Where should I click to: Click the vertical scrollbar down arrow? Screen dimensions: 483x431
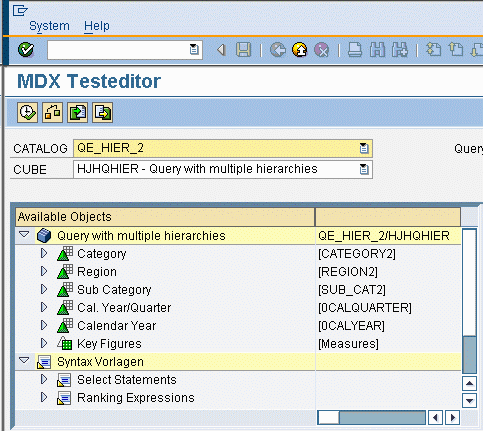[x=469, y=400]
